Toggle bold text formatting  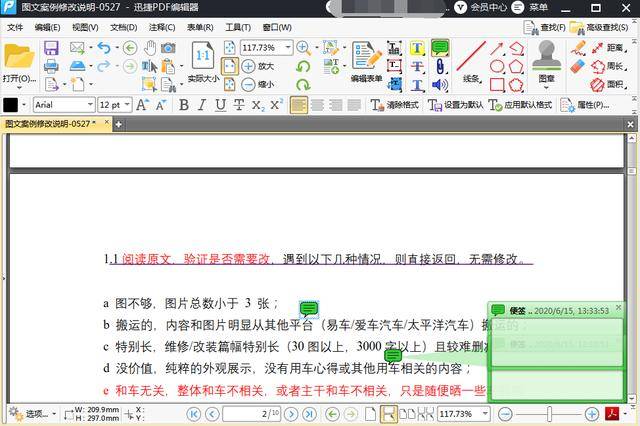(x=184, y=105)
